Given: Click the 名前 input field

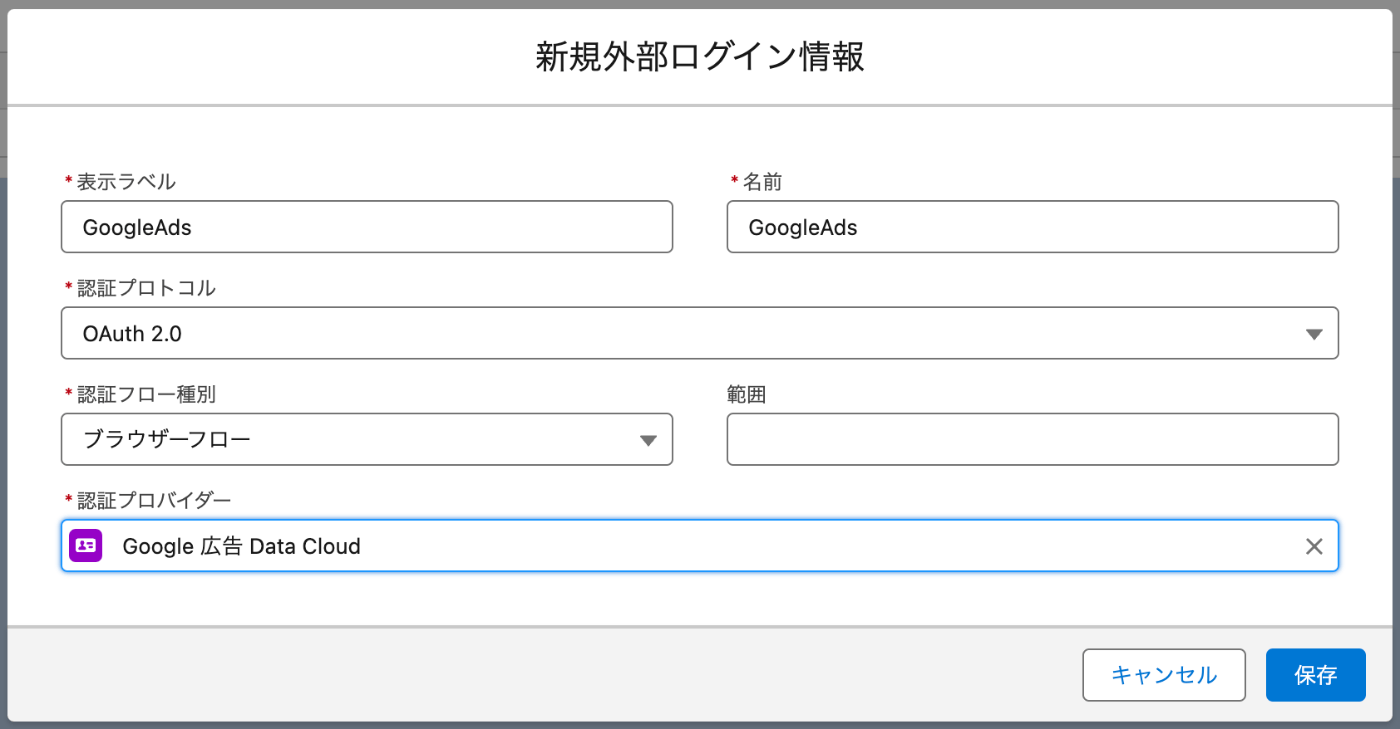Looking at the screenshot, I should [1032, 227].
